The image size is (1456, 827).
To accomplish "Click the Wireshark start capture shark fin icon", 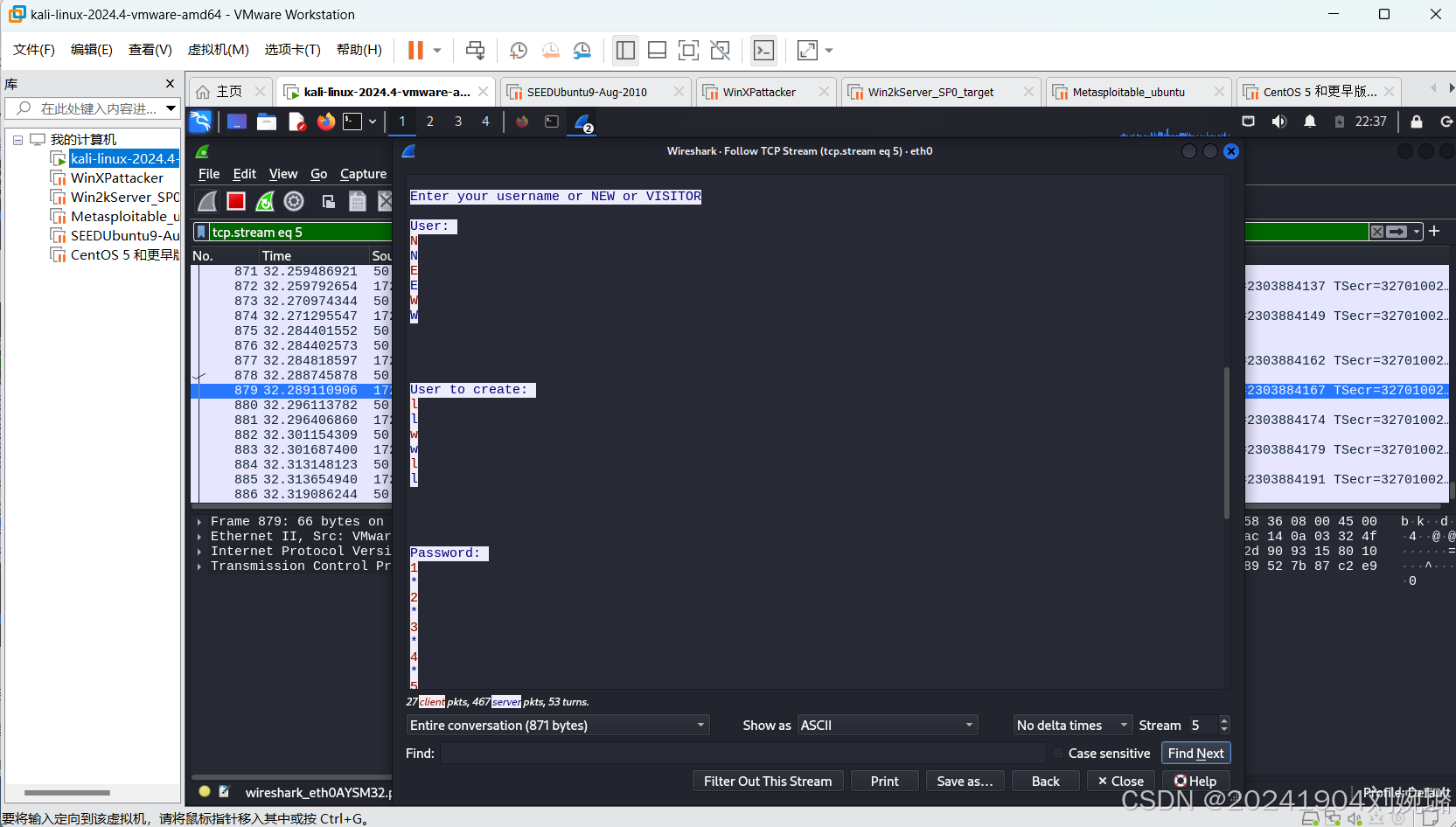I will (207, 202).
